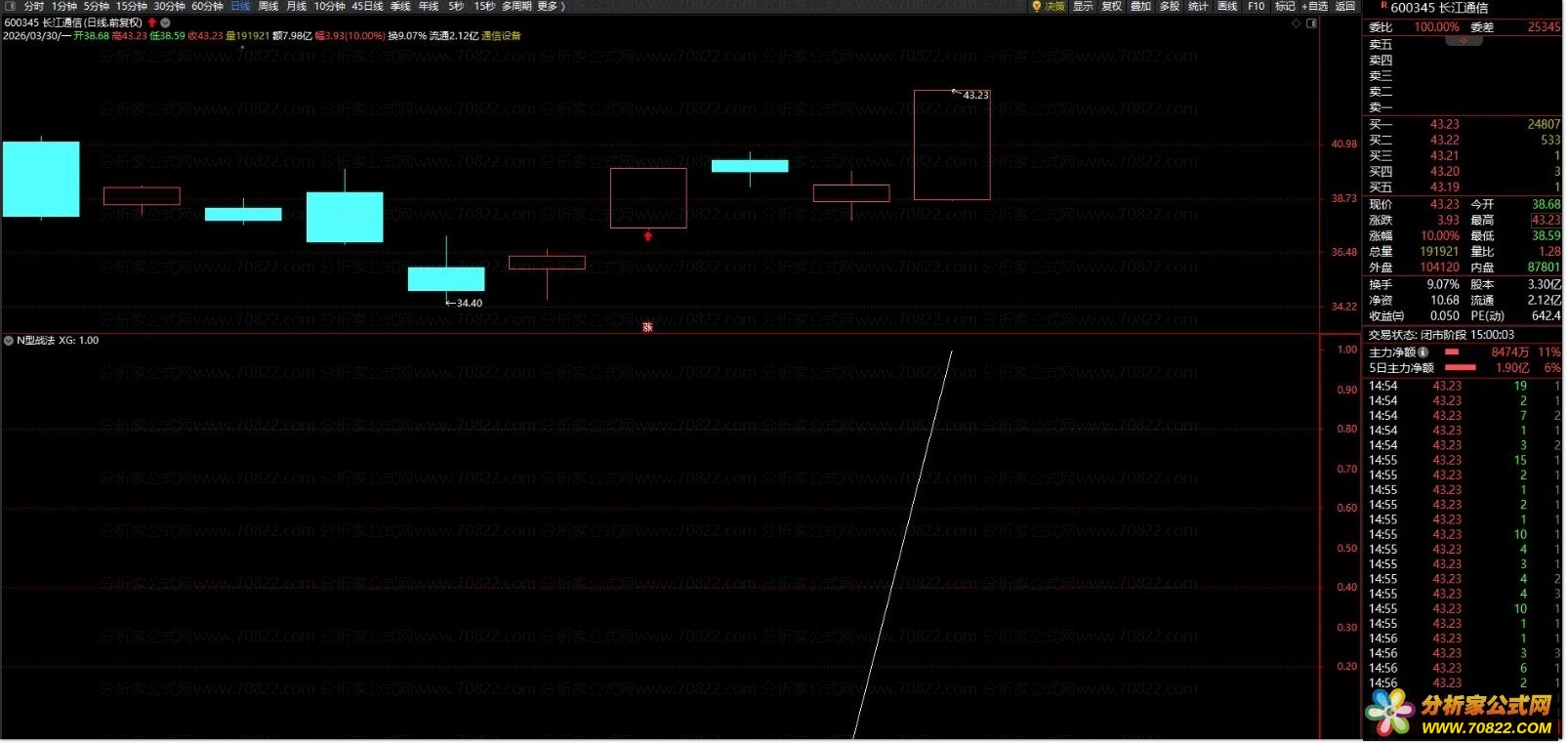Open 多周期 multi-period view

pyautogui.click(x=516, y=6)
